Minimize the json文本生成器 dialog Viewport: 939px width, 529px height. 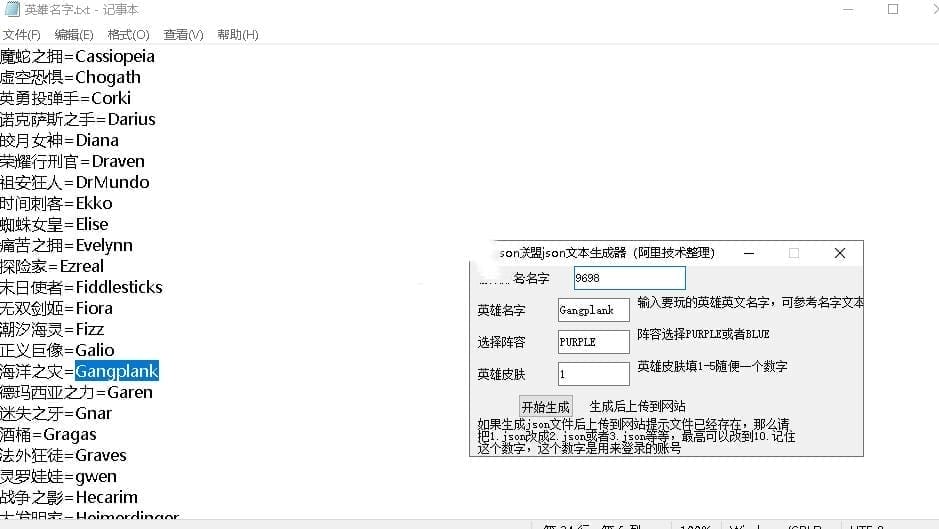[x=749, y=253]
